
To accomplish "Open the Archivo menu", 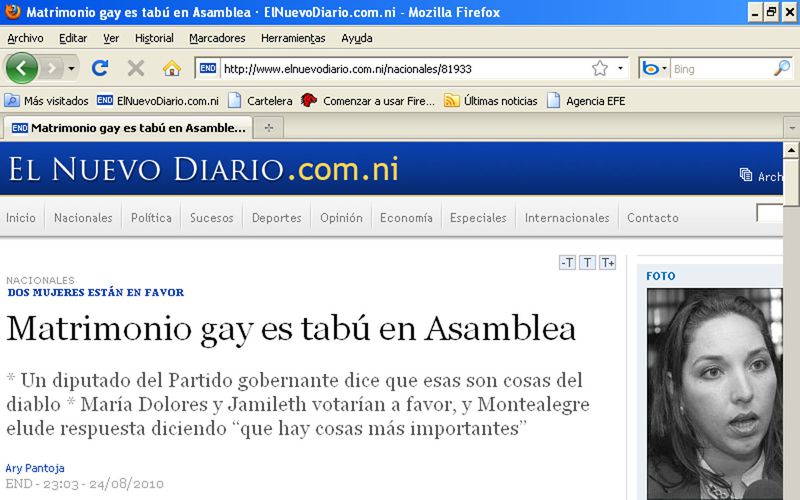I will tap(25, 38).
